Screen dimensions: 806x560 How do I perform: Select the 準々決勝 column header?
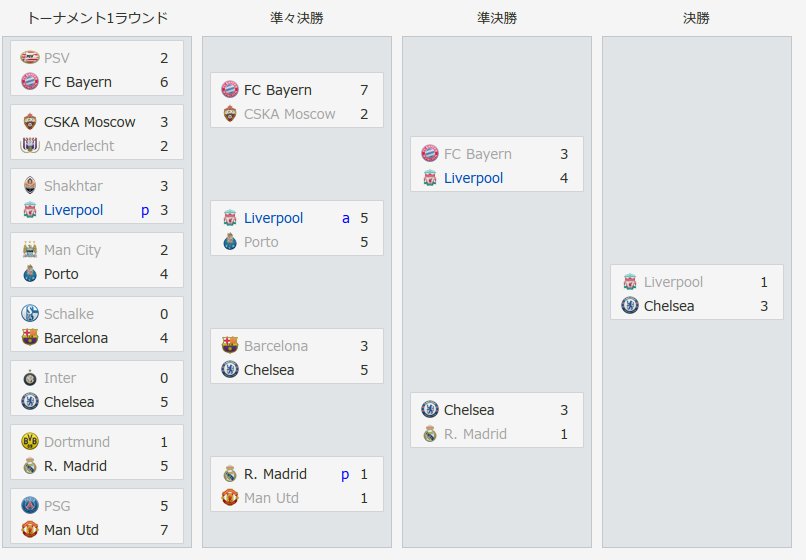(x=297, y=18)
